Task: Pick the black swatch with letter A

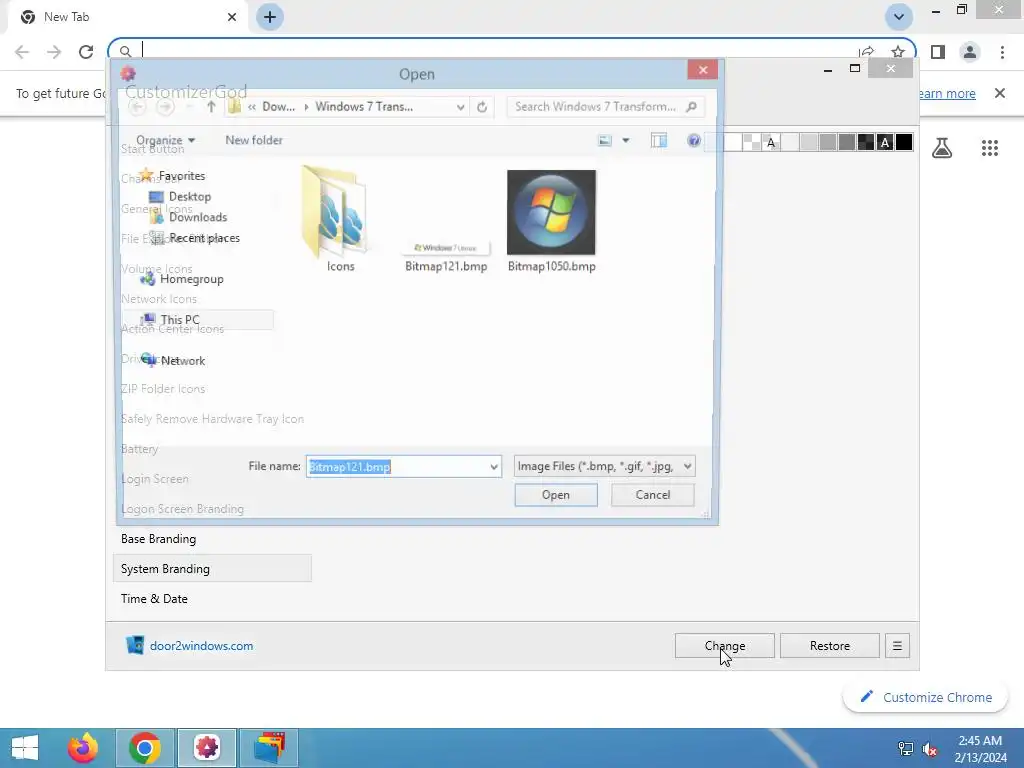Action: (x=885, y=142)
